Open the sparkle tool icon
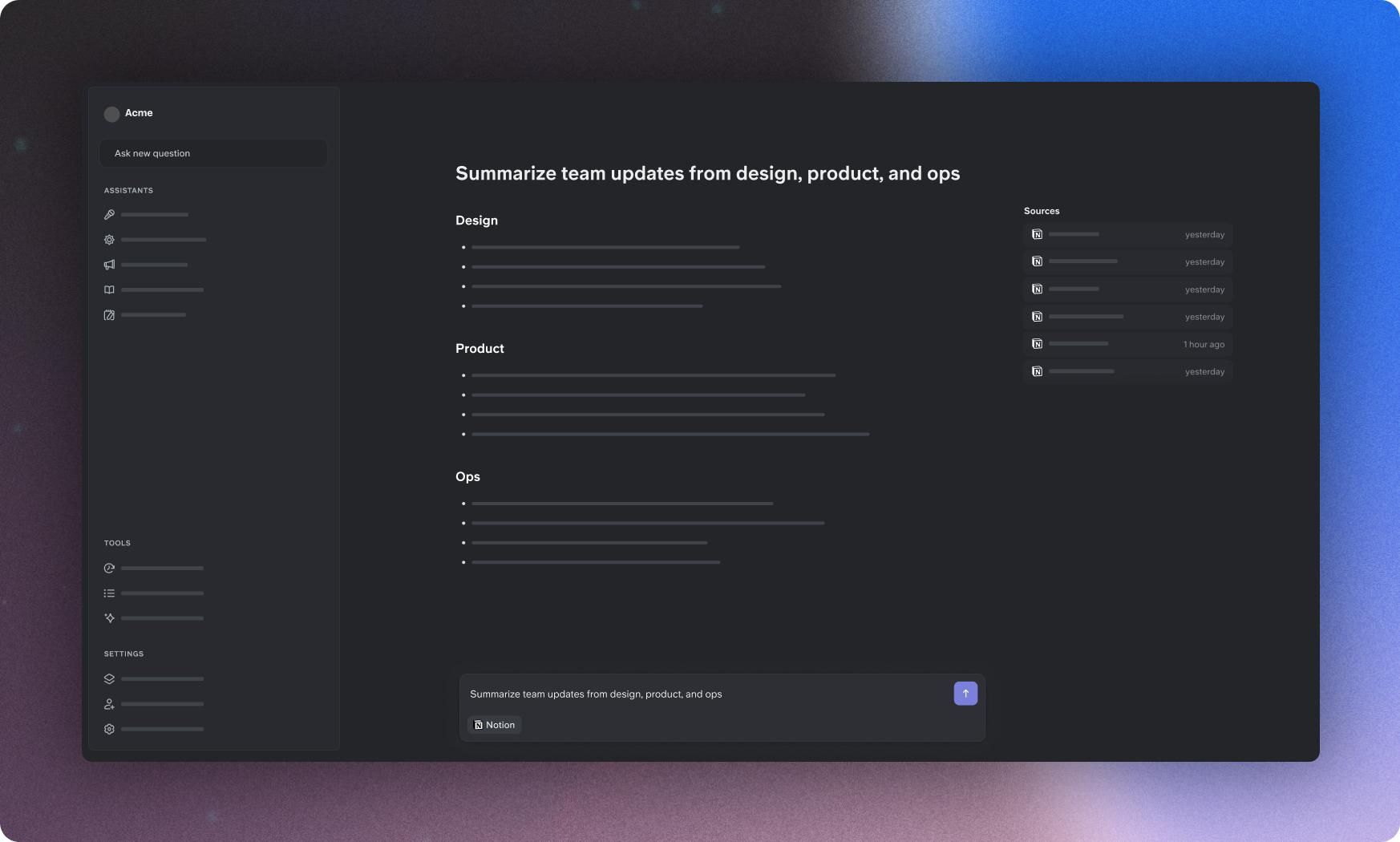 coord(109,618)
